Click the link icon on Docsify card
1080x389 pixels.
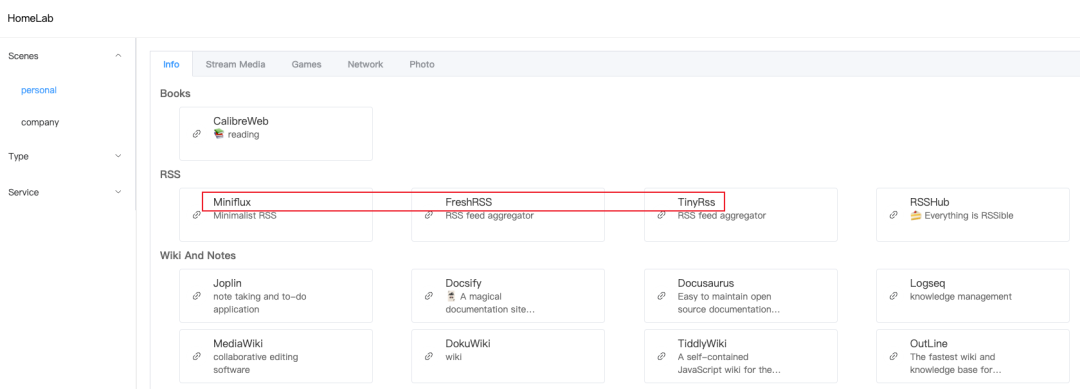tap(428, 296)
